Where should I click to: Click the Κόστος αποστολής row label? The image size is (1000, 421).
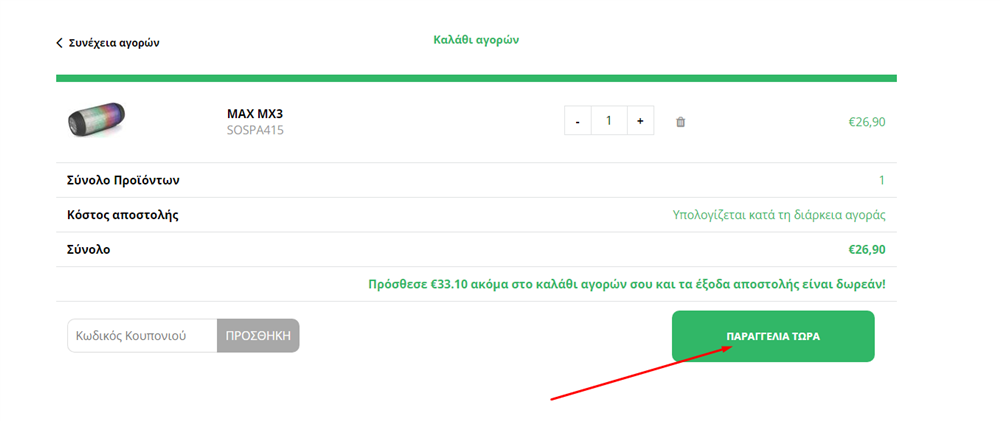(x=122, y=215)
